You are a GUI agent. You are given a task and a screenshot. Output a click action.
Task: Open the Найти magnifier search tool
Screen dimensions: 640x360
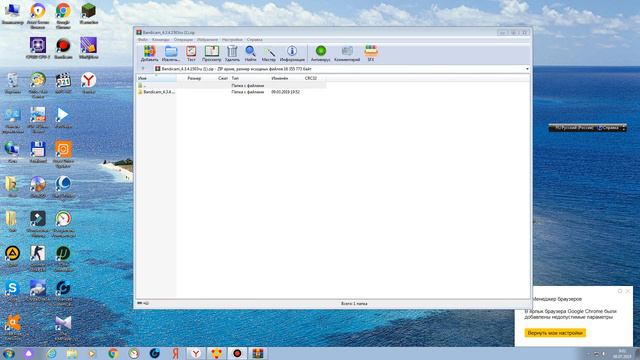(250, 53)
